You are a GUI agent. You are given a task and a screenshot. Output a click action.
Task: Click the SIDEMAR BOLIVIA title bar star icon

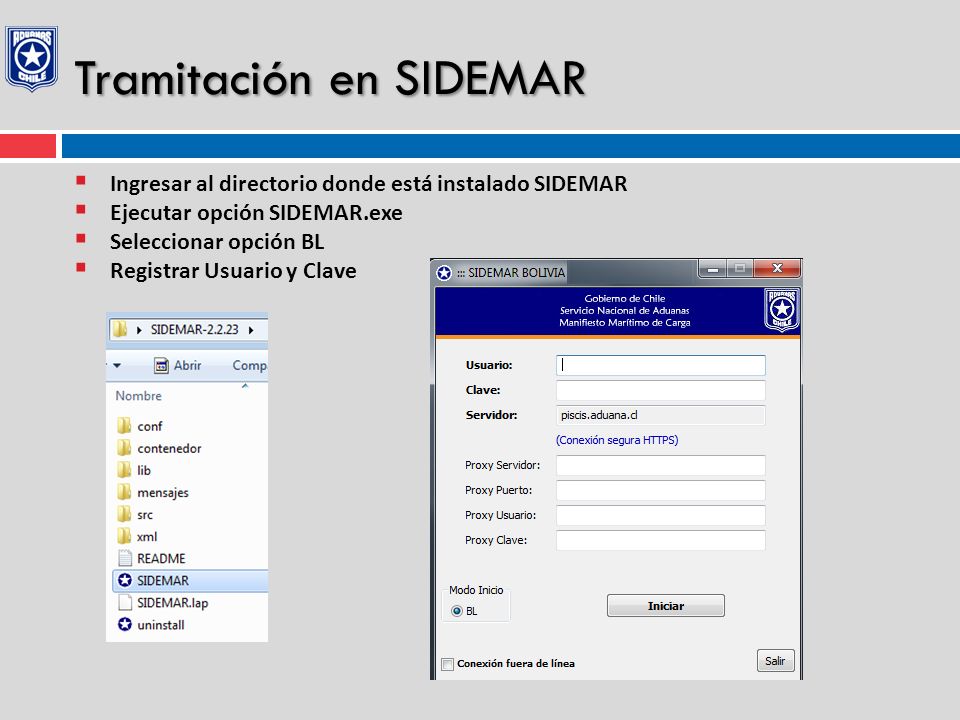click(444, 273)
